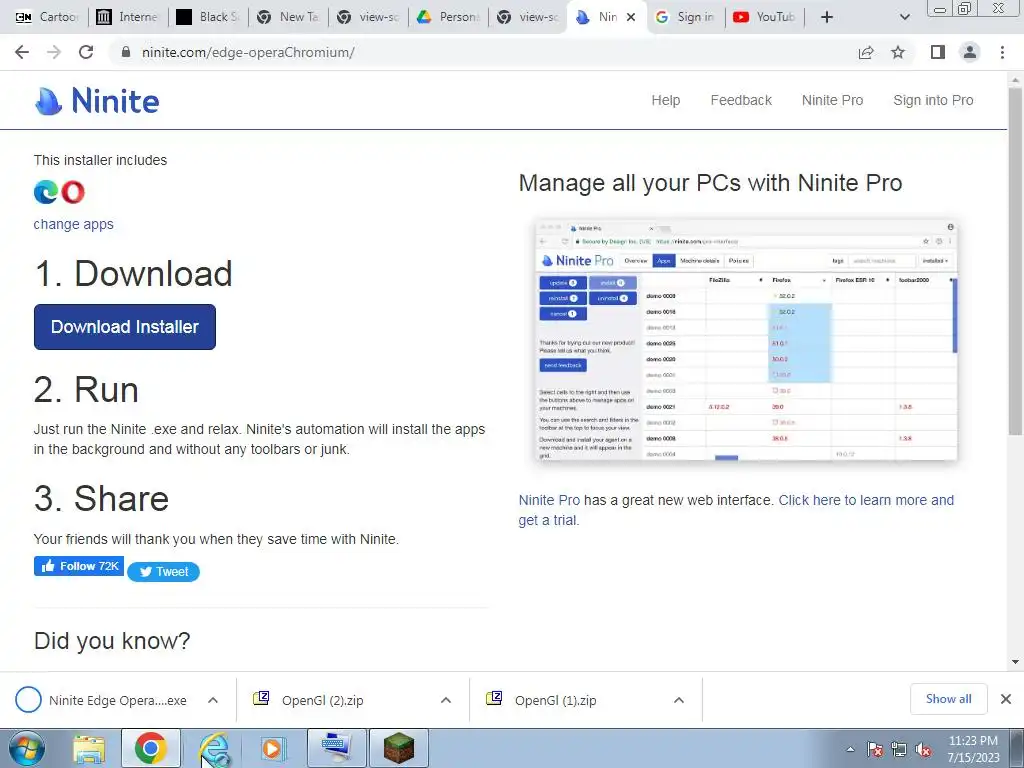1024x768 pixels.
Task: Open the Chrome three-dot menu
Action: pos(1002,52)
